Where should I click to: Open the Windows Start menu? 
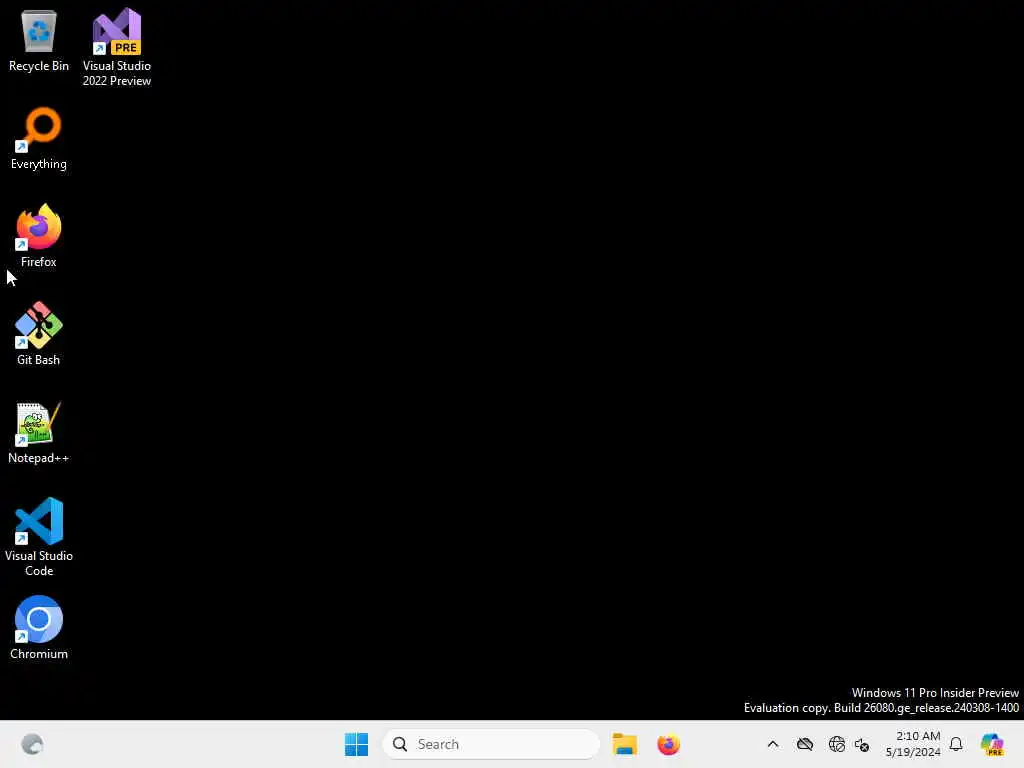click(x=357, y=744)
